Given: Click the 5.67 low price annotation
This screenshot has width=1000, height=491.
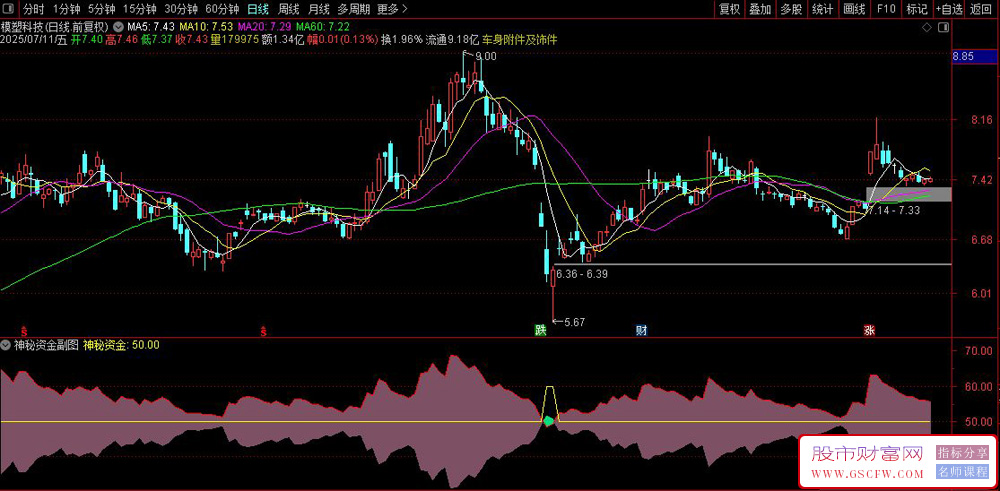Looking at the screenshot, I should click(574, 323).
